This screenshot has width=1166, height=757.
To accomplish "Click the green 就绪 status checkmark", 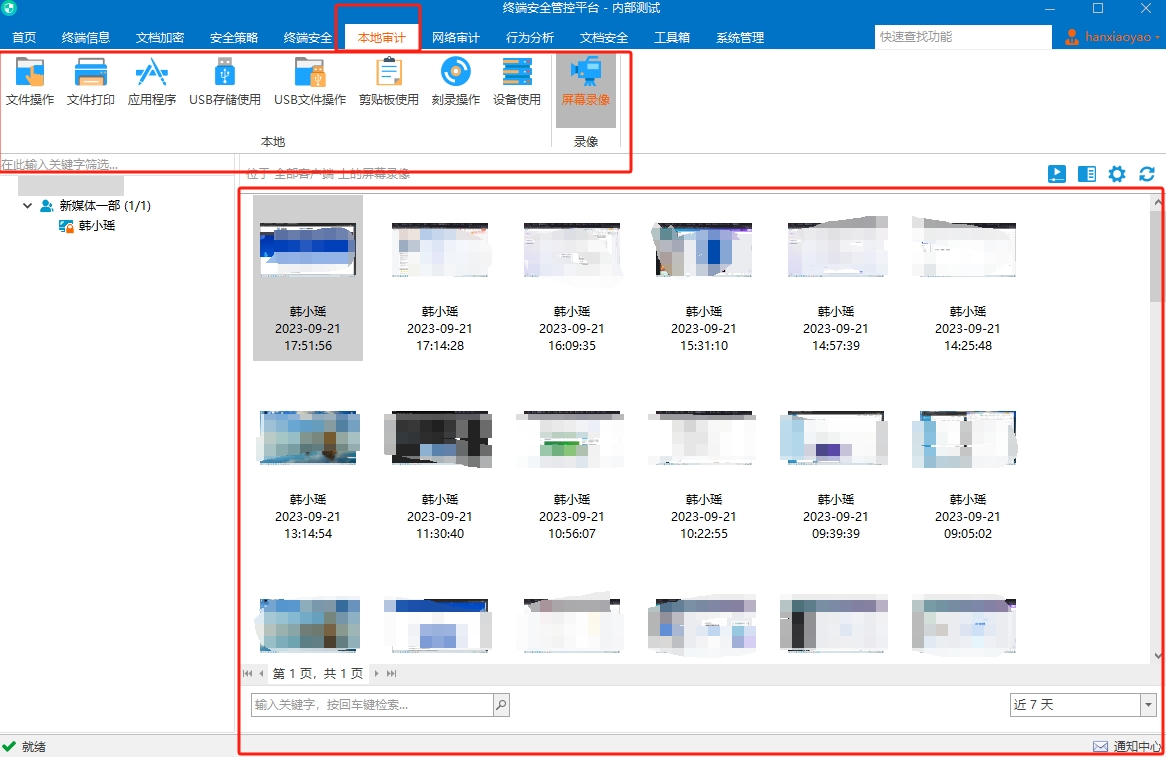I will click(x=9, y=746).
